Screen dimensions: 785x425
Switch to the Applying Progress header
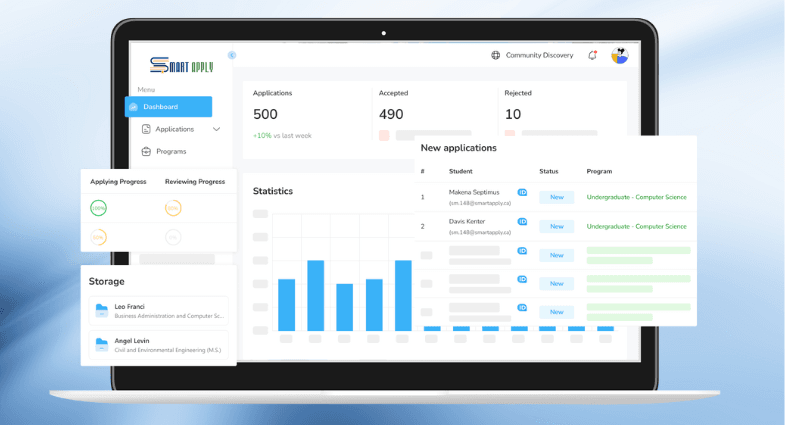(x=118, y=182)
